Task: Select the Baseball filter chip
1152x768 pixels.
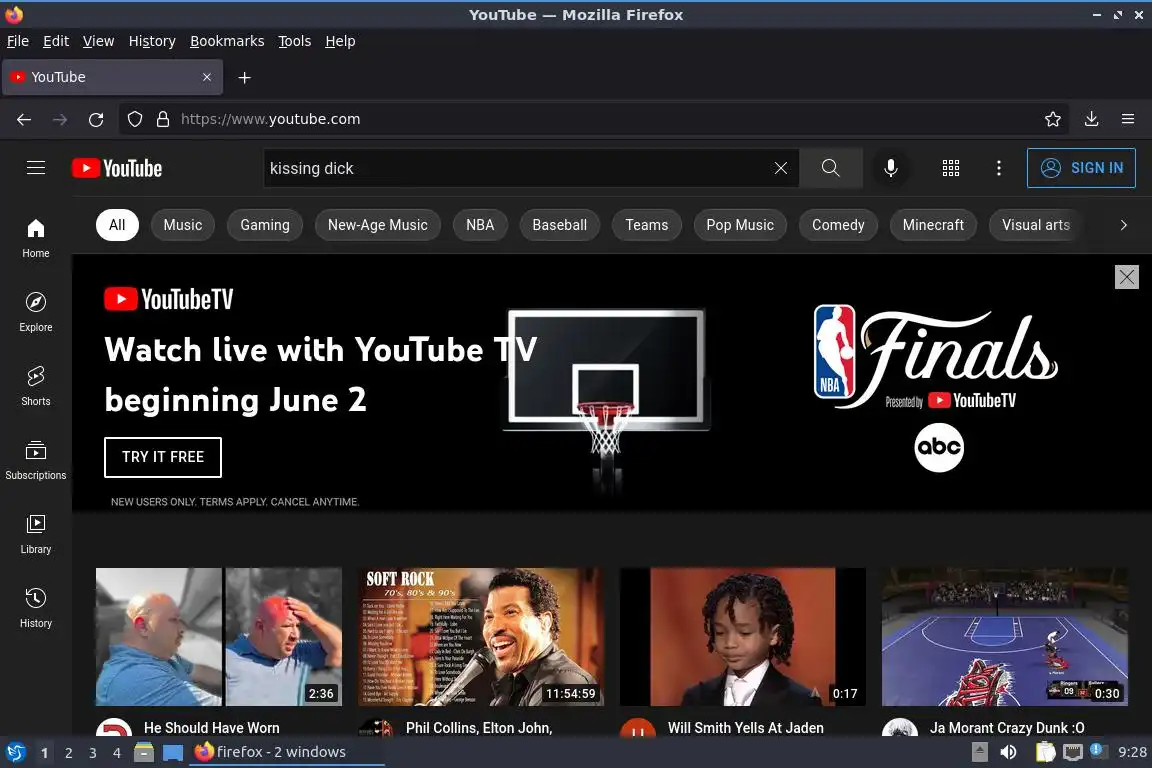Action: (559, 225)
